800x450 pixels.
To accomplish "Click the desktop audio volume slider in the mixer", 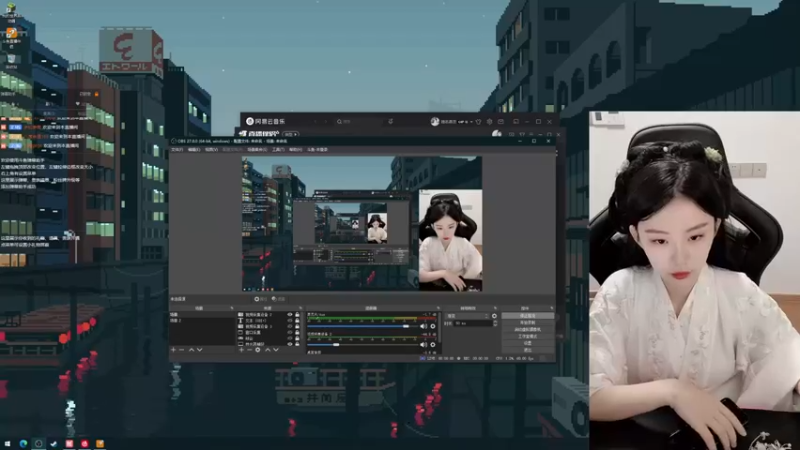I will (x=363, y=326).
